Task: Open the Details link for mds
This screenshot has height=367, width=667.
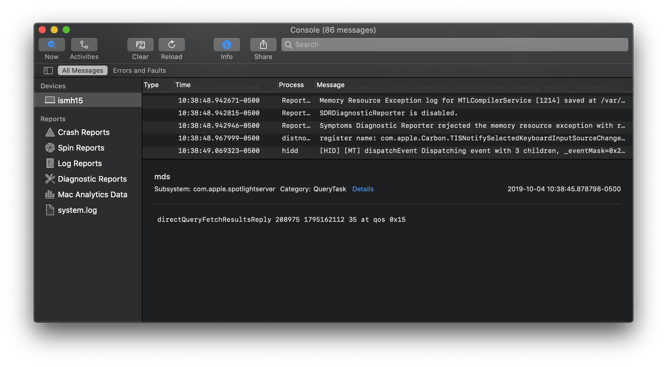Action: click(x=363, y=189)
